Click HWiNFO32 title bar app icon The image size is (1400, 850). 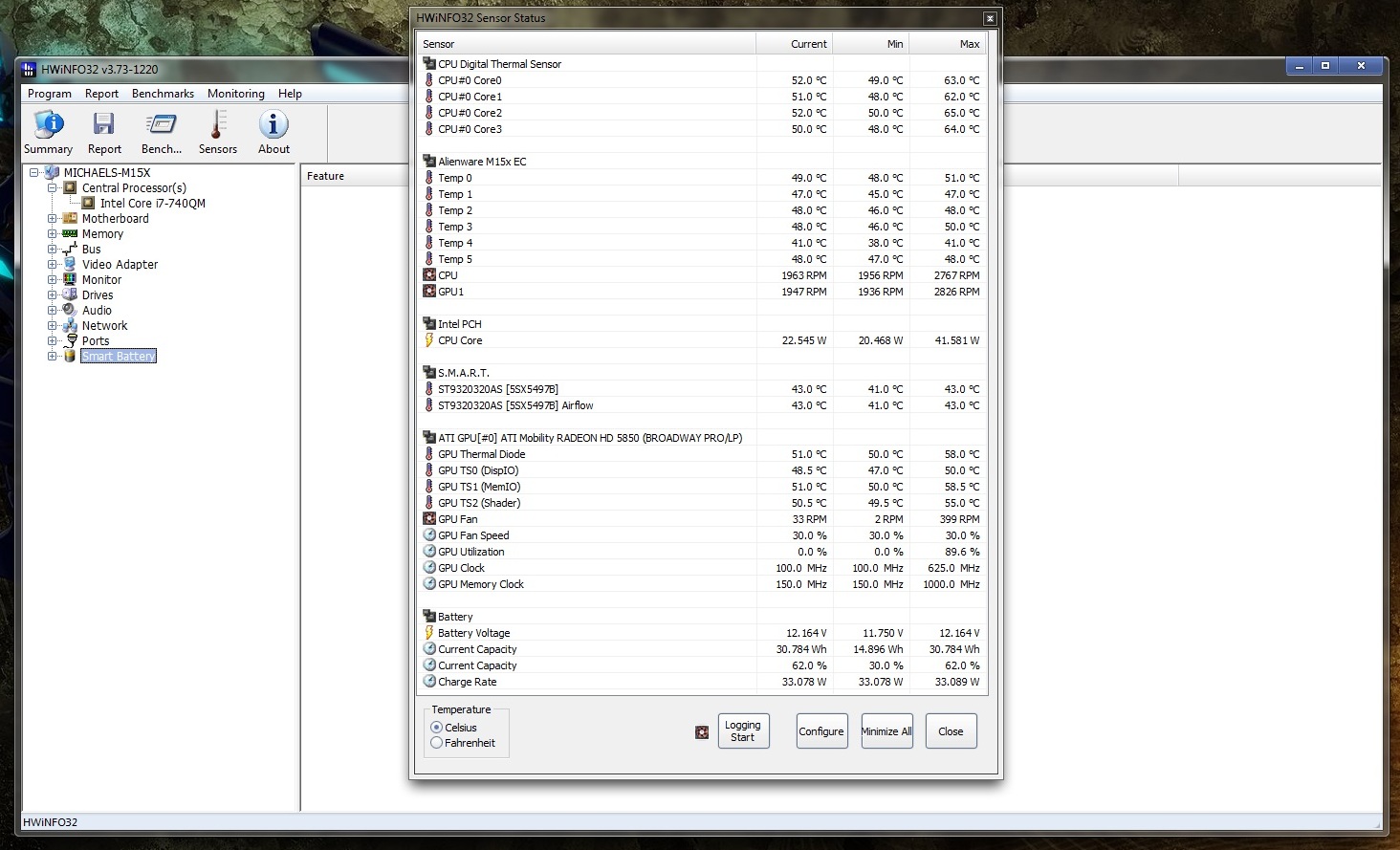(x=29, y=70)
